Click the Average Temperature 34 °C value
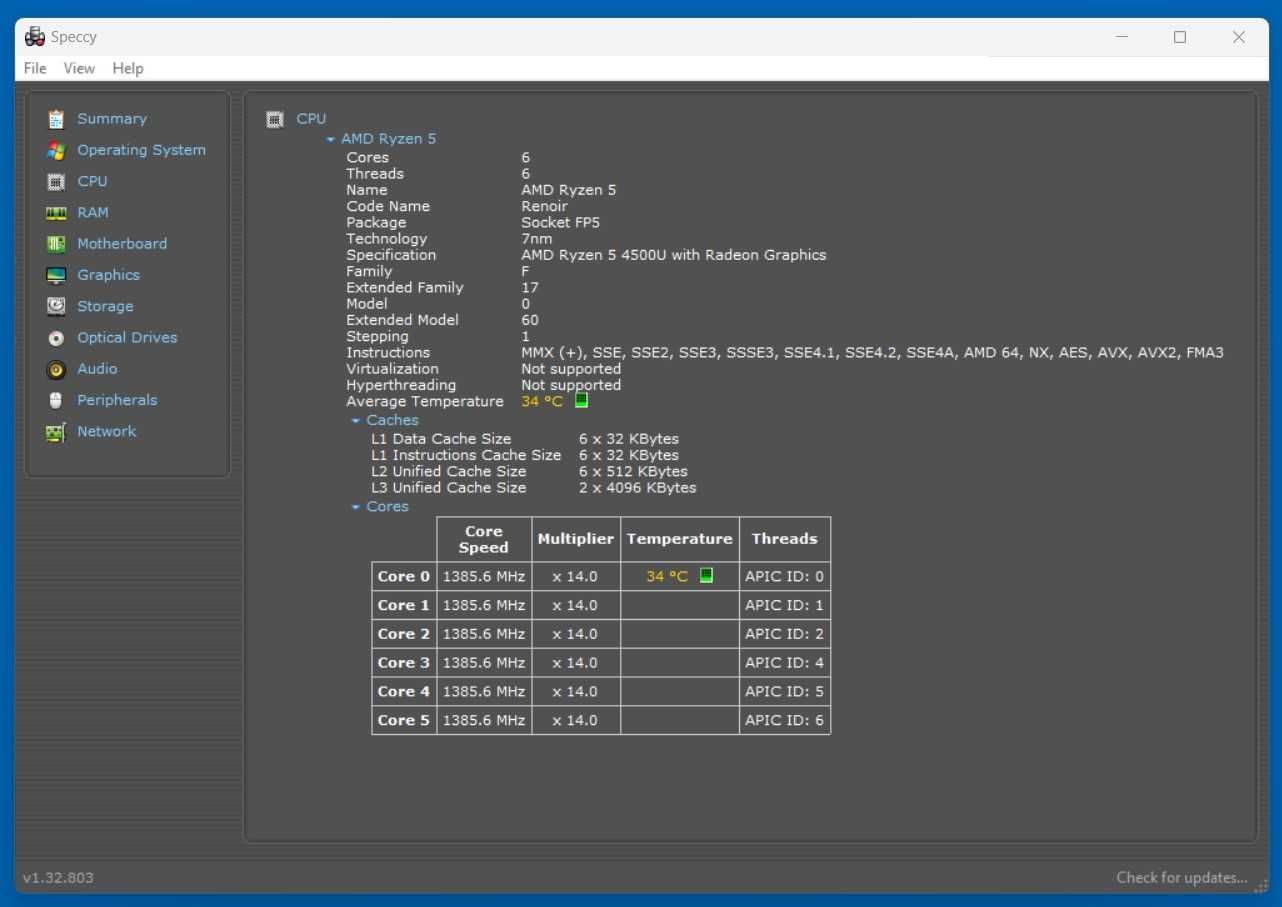 pyautogui.click(x=542, y=401)
